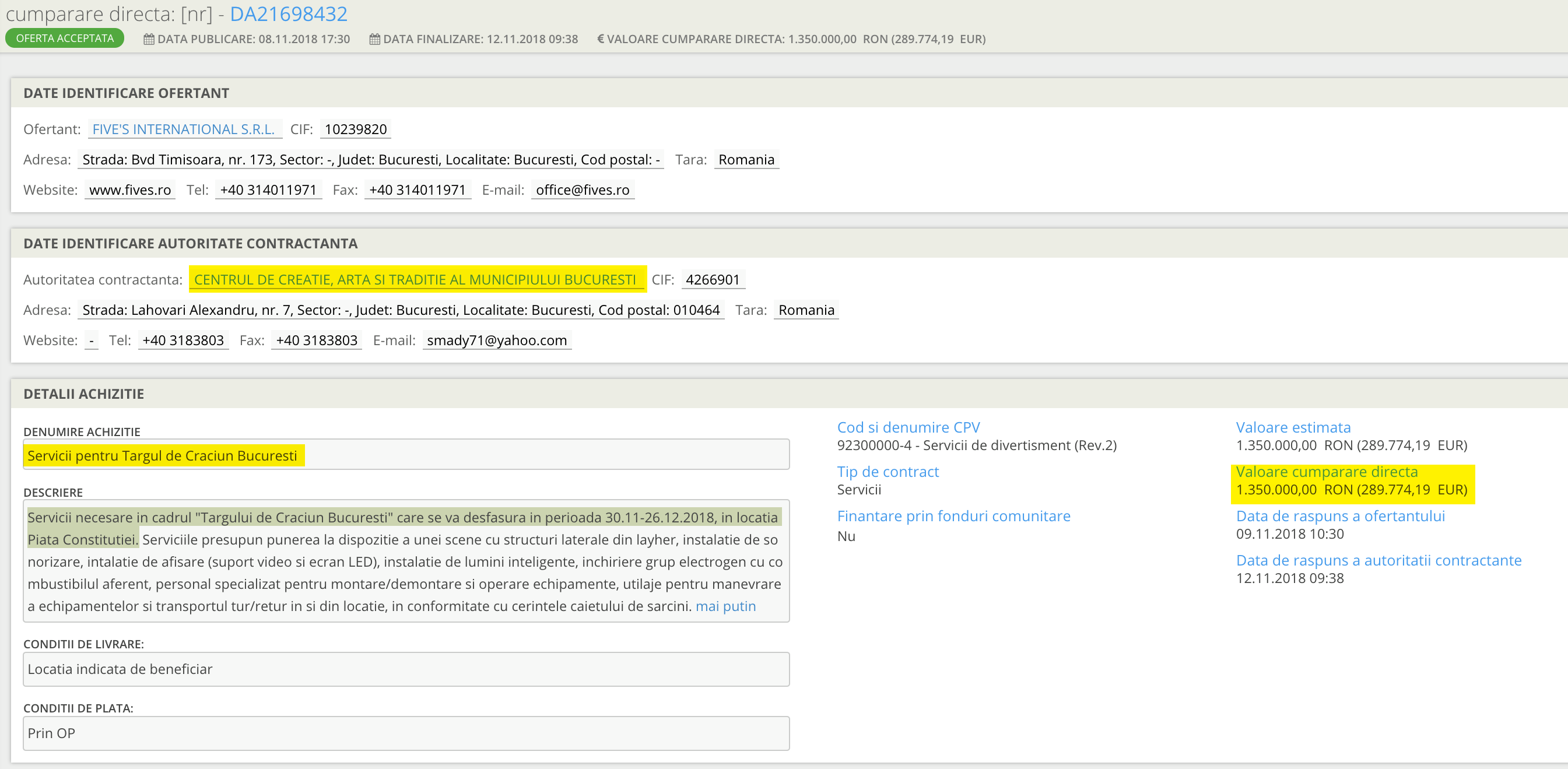
Task: Click the DESCRIERE text box
Action: coord(406,561)
